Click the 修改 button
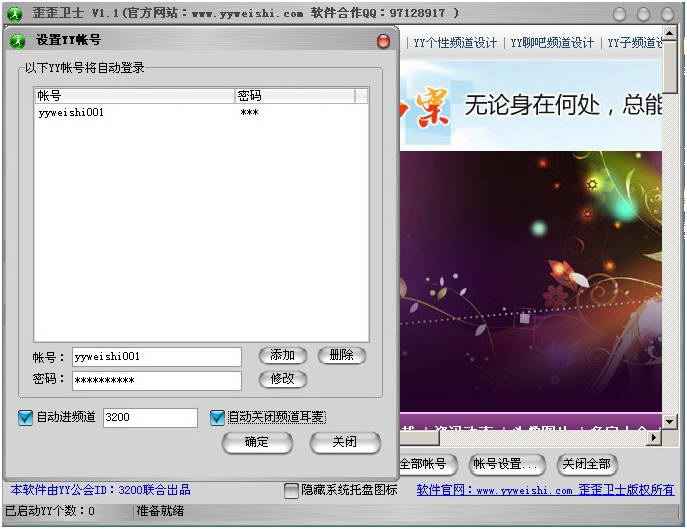This screenshot has width=687, height=529. pos(283,379)
